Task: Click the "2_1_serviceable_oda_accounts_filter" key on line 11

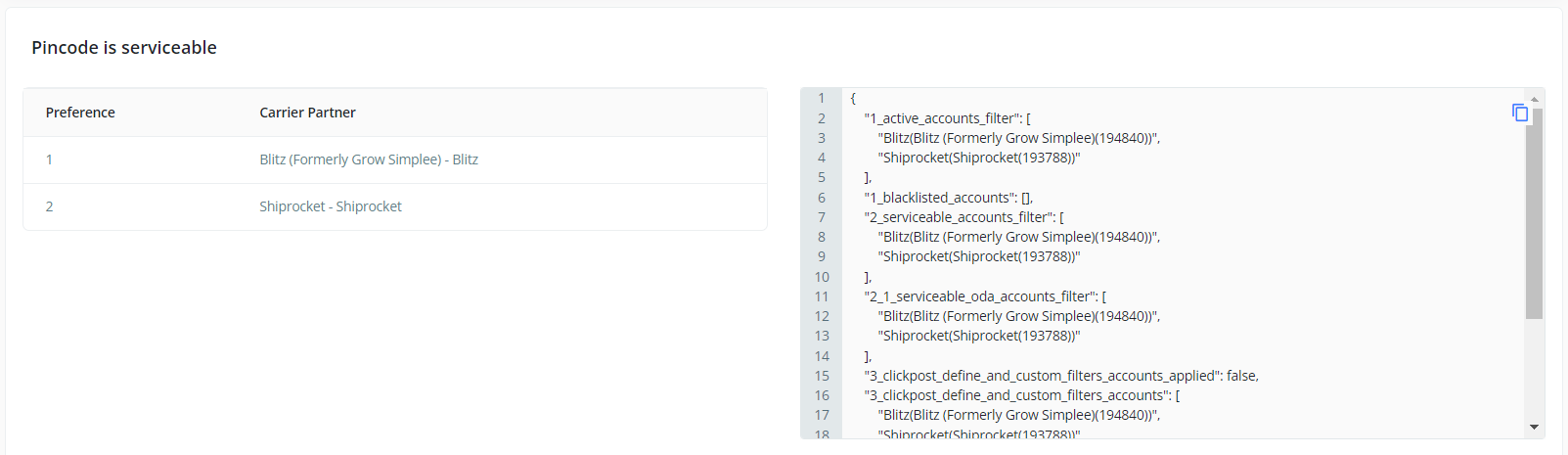Action: (x=979, y=296)
